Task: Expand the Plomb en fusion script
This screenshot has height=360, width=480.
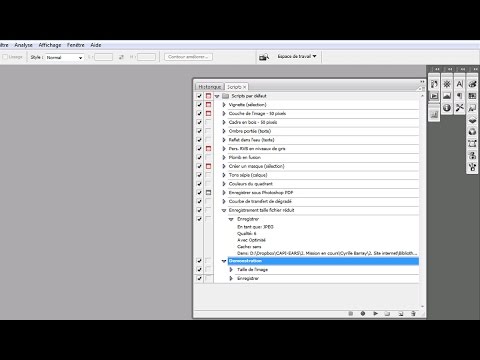Action: 224,157
